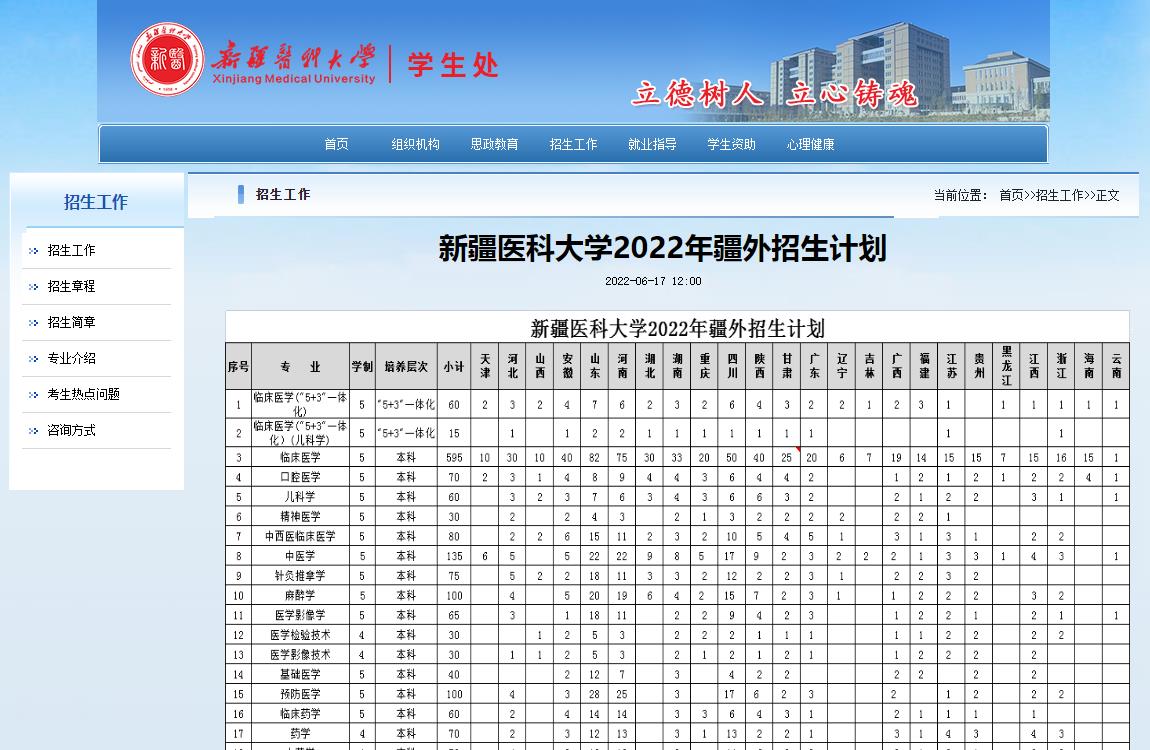This screenshot has width=1150, height=750.
Task: Open the 招生工作 item in top navigation bar
Action: click(574, 144)
